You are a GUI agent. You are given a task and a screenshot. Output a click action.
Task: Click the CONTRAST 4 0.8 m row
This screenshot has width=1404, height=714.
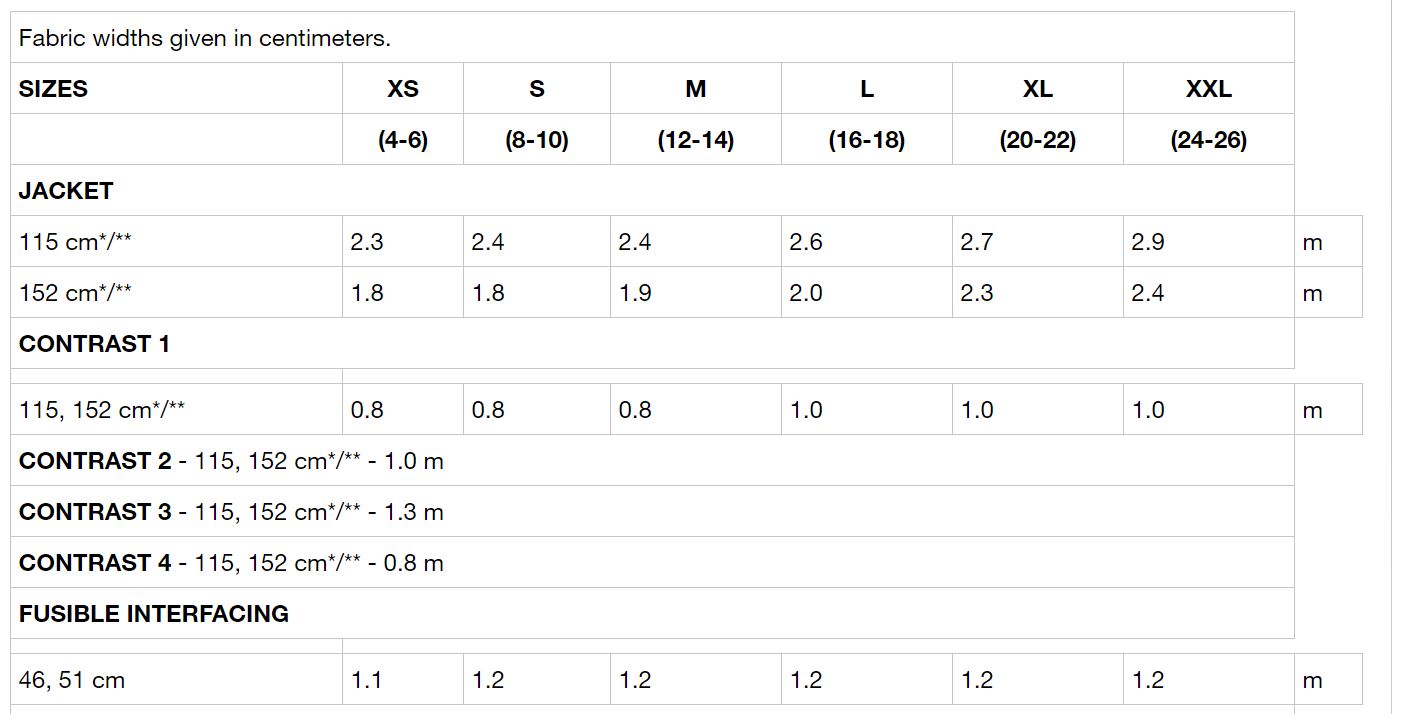(652, 563)
